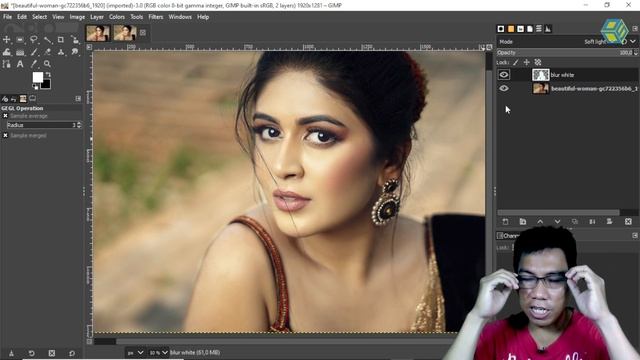
Task: Open the Layer menu
Action: coord(97,17)
